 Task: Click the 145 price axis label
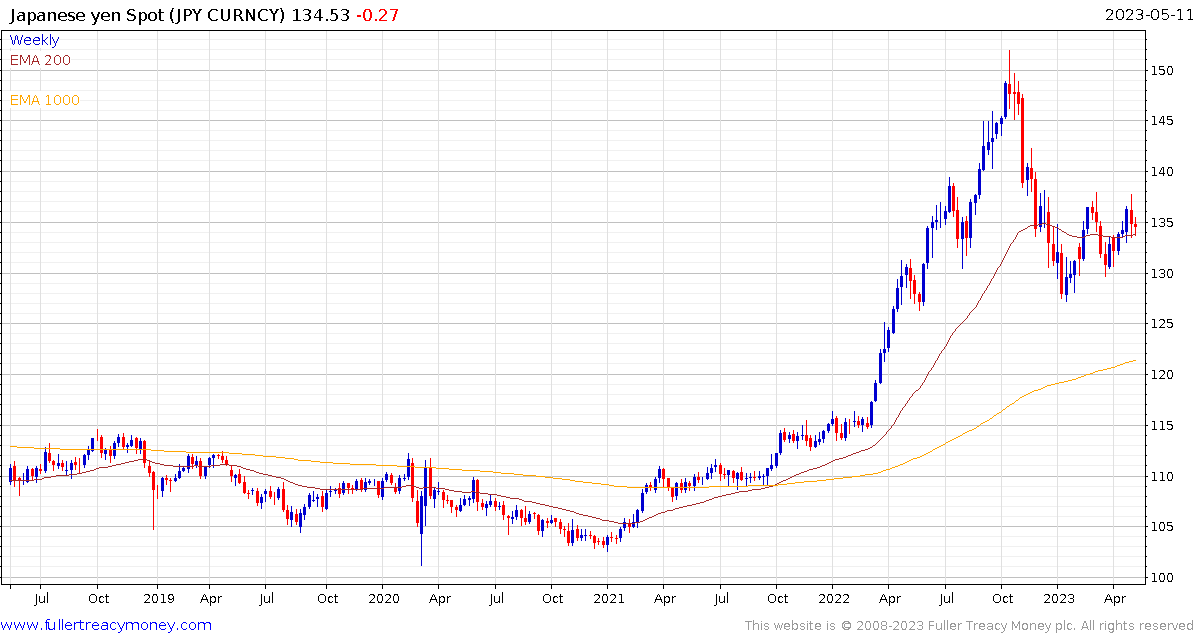pyautogui.click(x=1162, y=121)
